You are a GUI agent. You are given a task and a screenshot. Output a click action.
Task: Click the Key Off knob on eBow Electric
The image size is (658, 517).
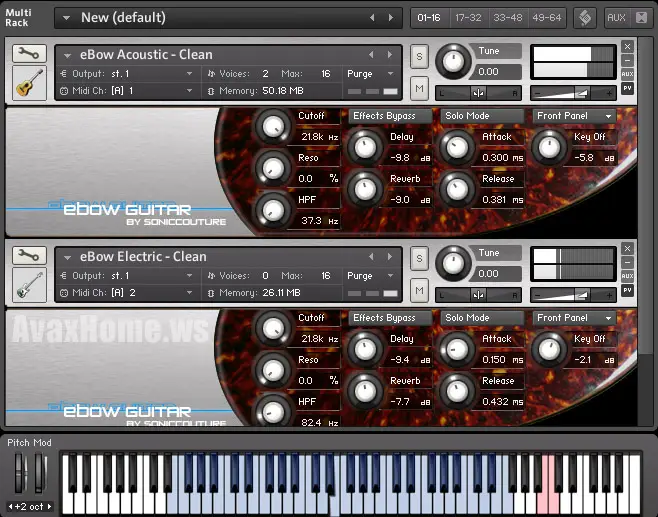[x=549, y=350]
